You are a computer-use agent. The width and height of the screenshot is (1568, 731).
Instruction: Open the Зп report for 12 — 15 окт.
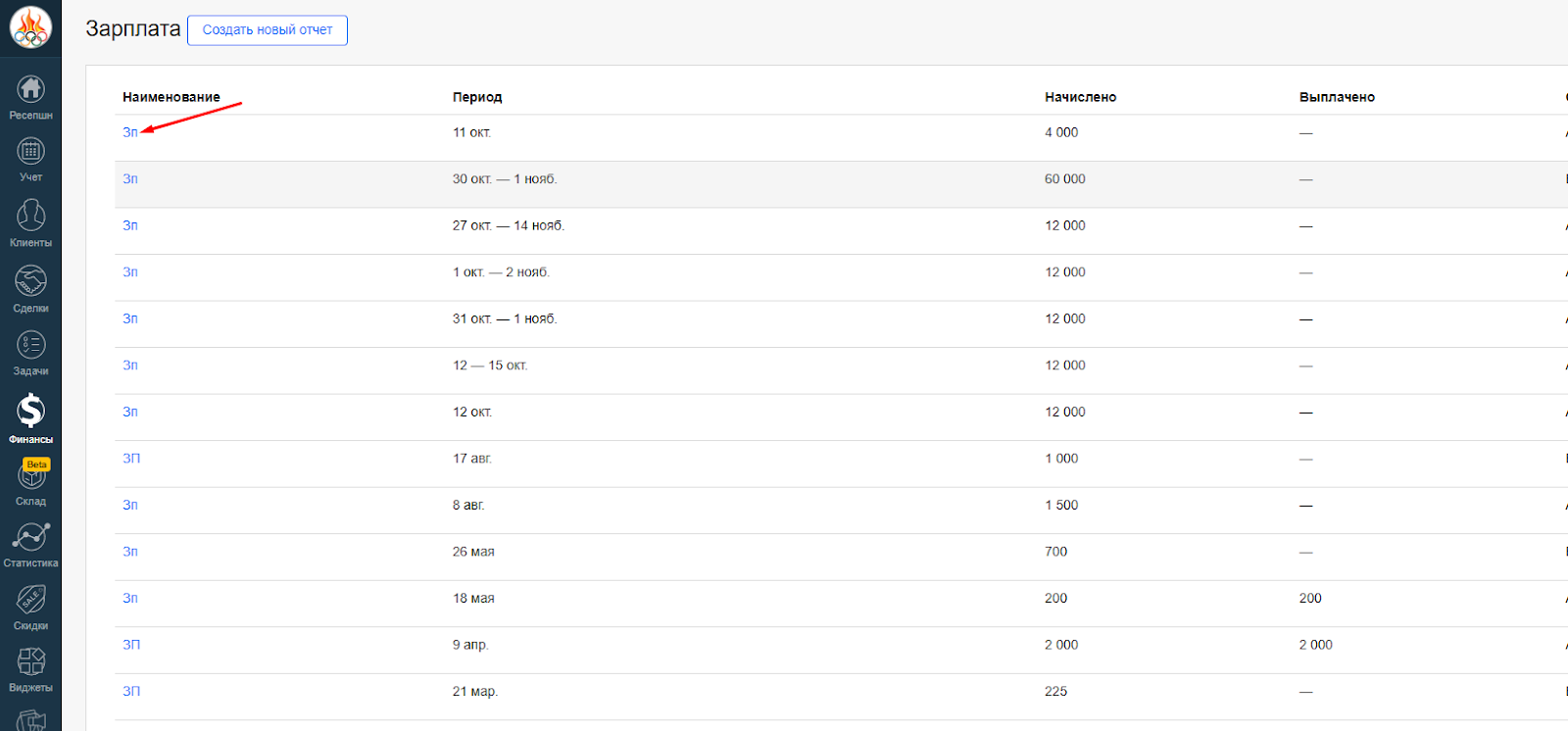tap(129, 365)
